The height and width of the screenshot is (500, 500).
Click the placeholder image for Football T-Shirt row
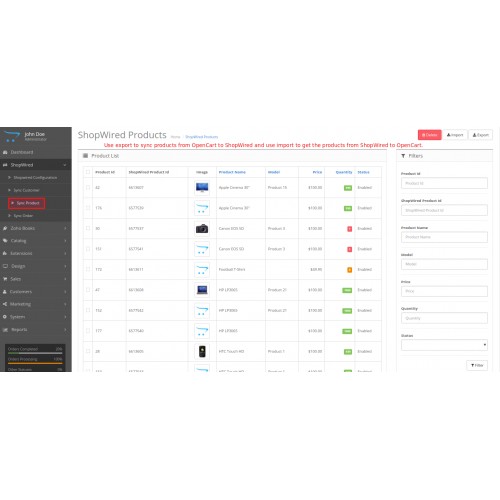[202, 270]
